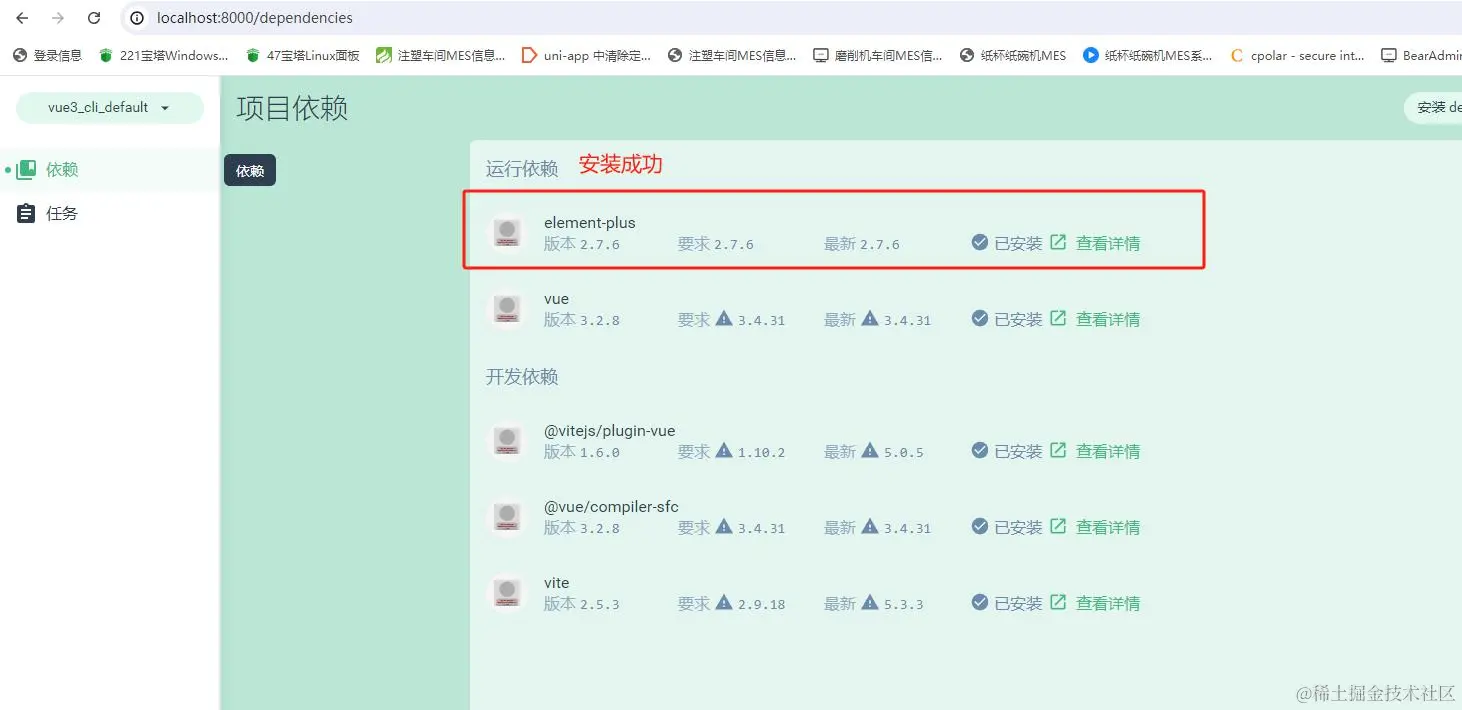The height and width of the screenshot is (710, 1462).
Task: Click the warning triangle beside vue 要求 3.4.31
Action: (724, 318)
